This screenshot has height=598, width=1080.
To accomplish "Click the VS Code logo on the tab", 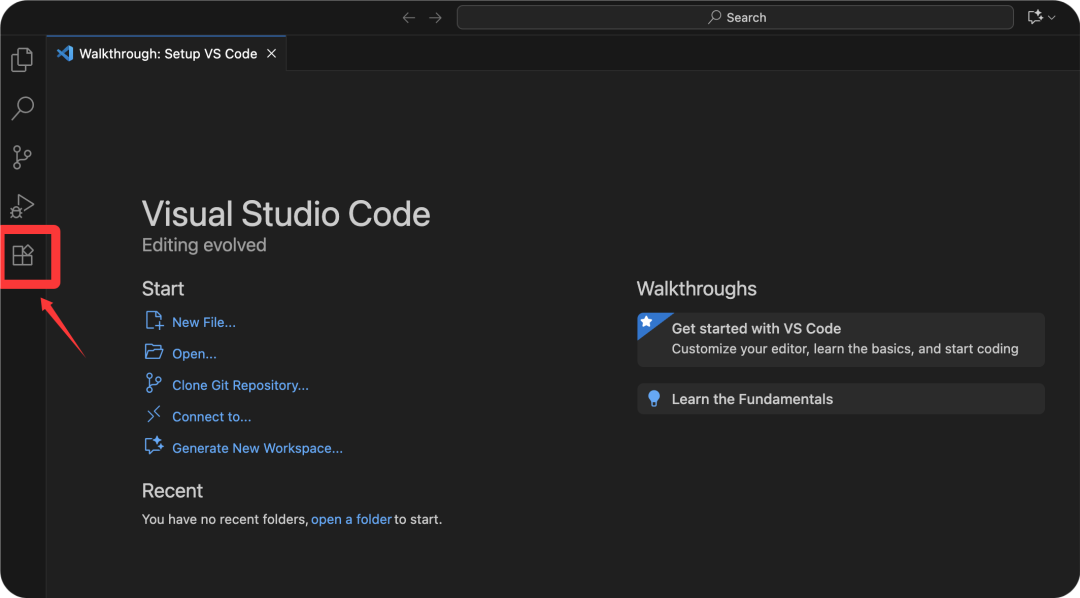I will pyautogui.click(x=65, y=54).
